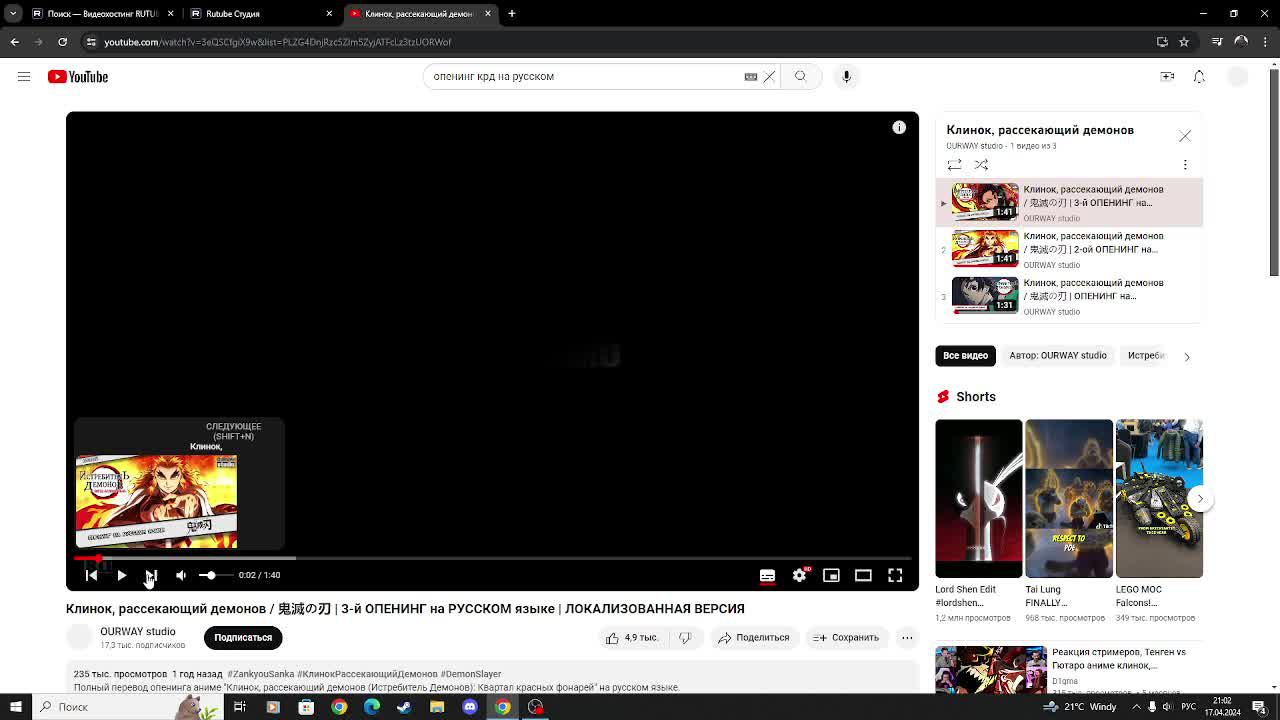Viewport: 1280px width, 720px height.
Task: Bookmark this page with the star
Action: point(1184,42)
